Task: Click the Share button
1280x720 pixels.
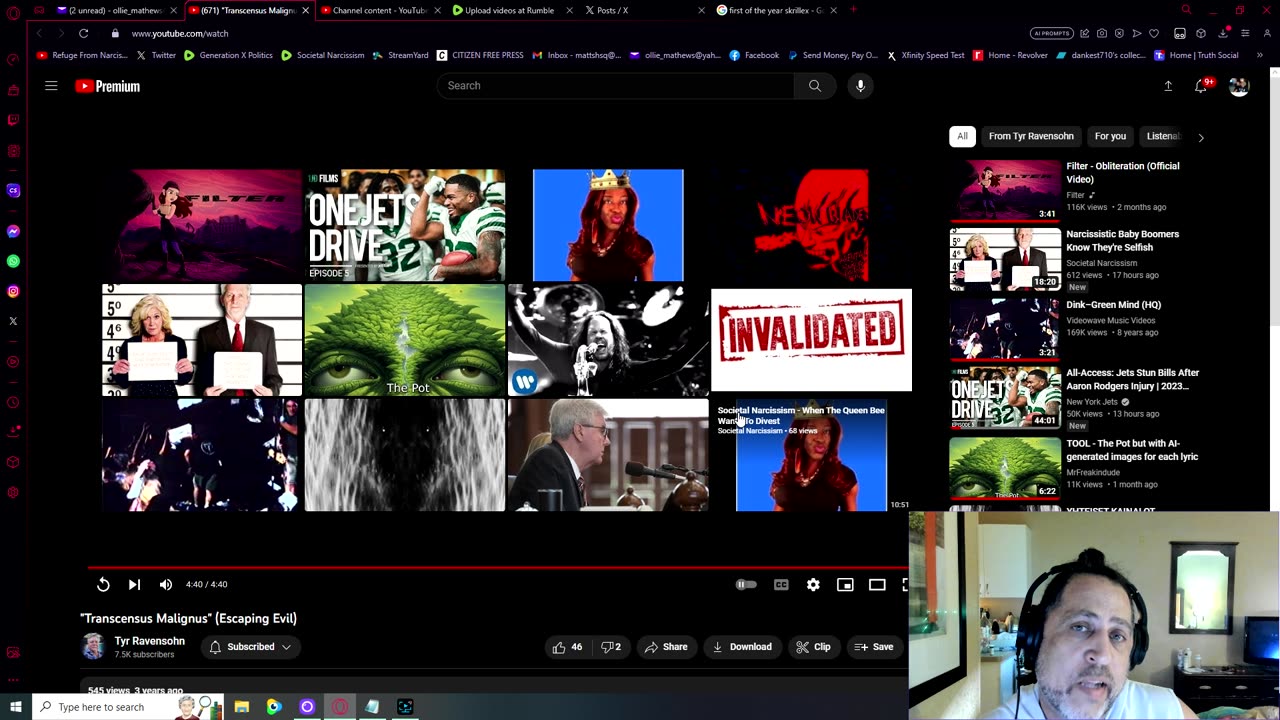Action: click(x=666, y=647)
